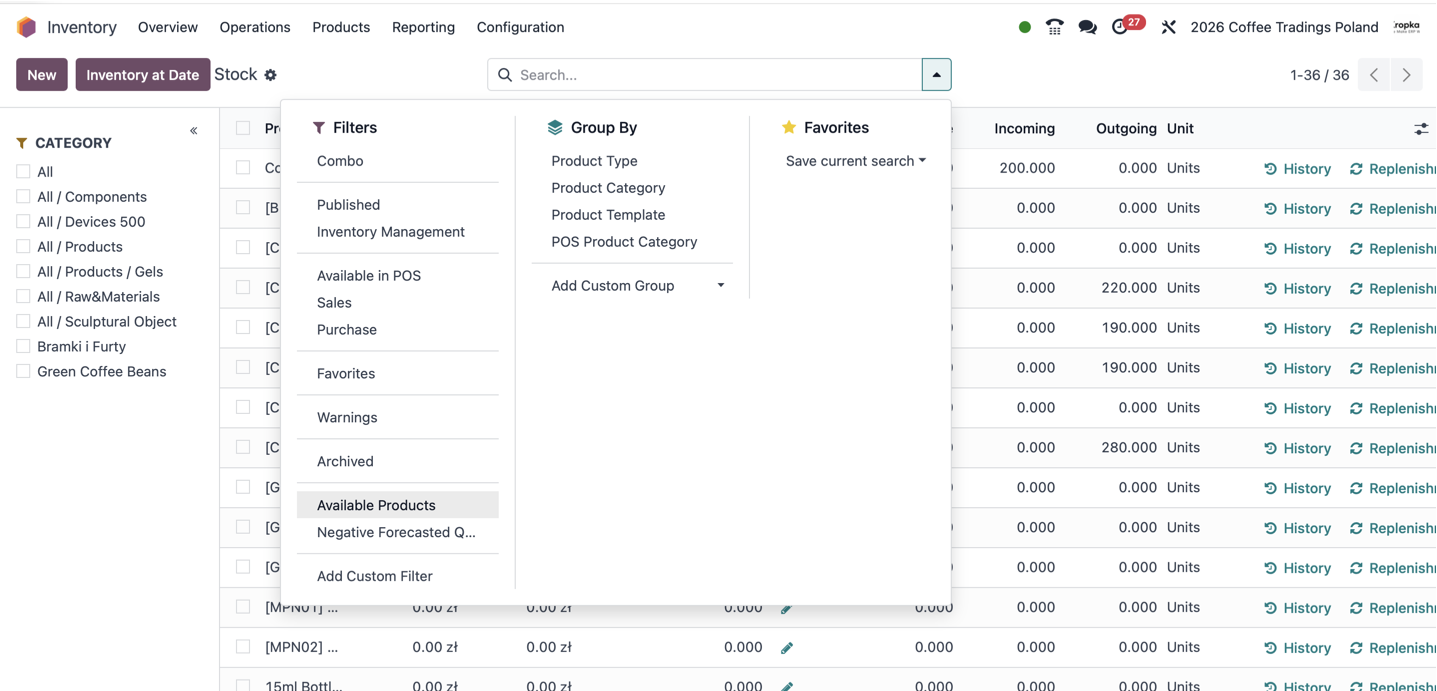Apply the Sales filter
Viewport: 1437px width, 691px height.
398,303
